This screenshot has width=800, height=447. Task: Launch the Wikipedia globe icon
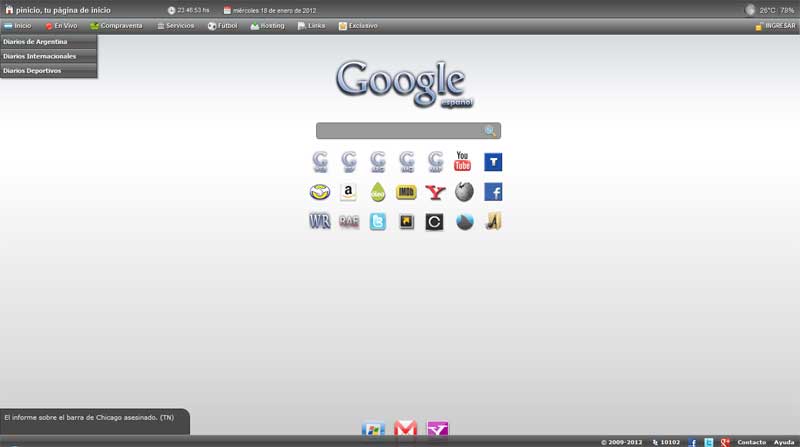[x=464, y=192]
